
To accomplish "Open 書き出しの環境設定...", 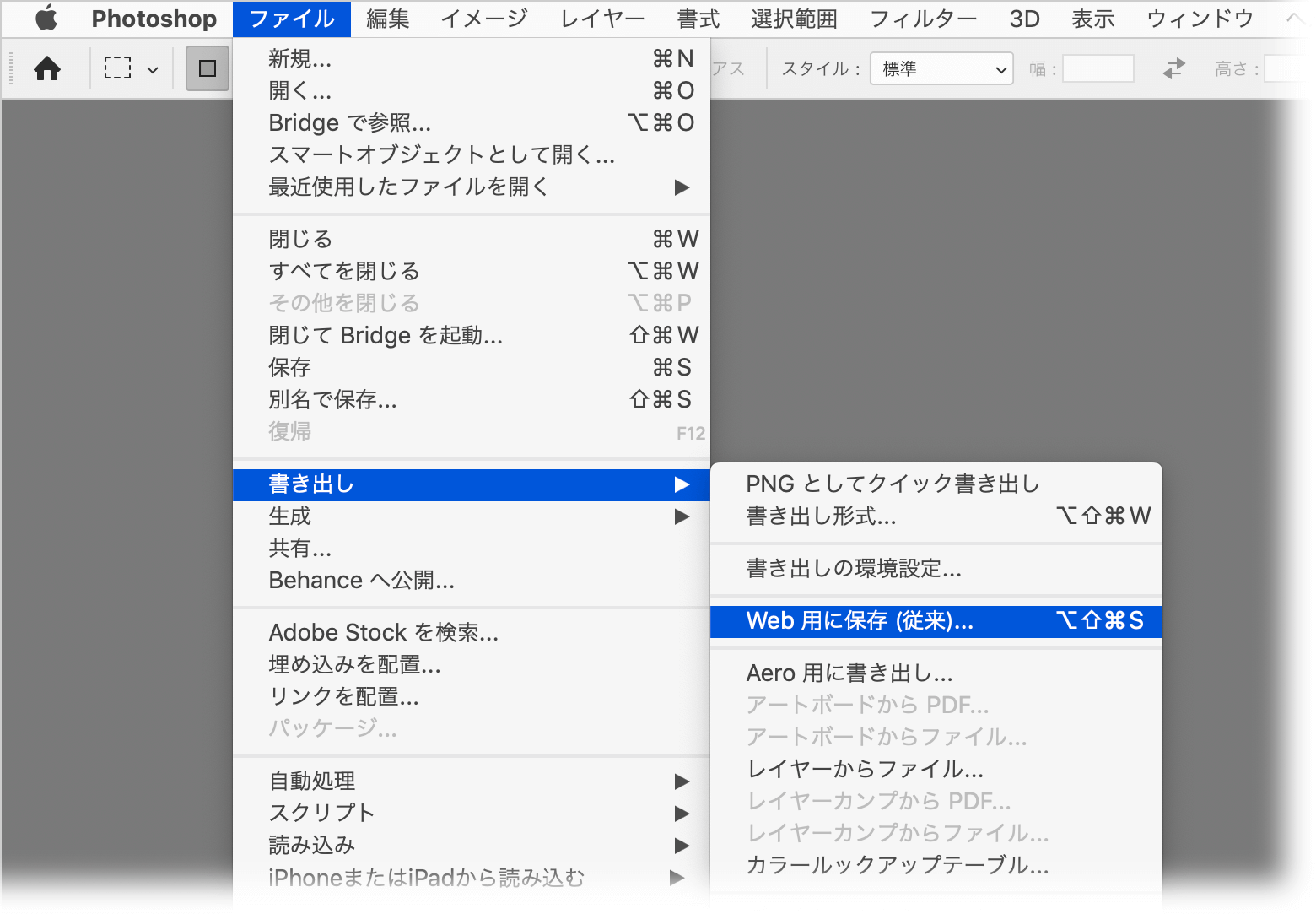I will [x=936, y=569].
